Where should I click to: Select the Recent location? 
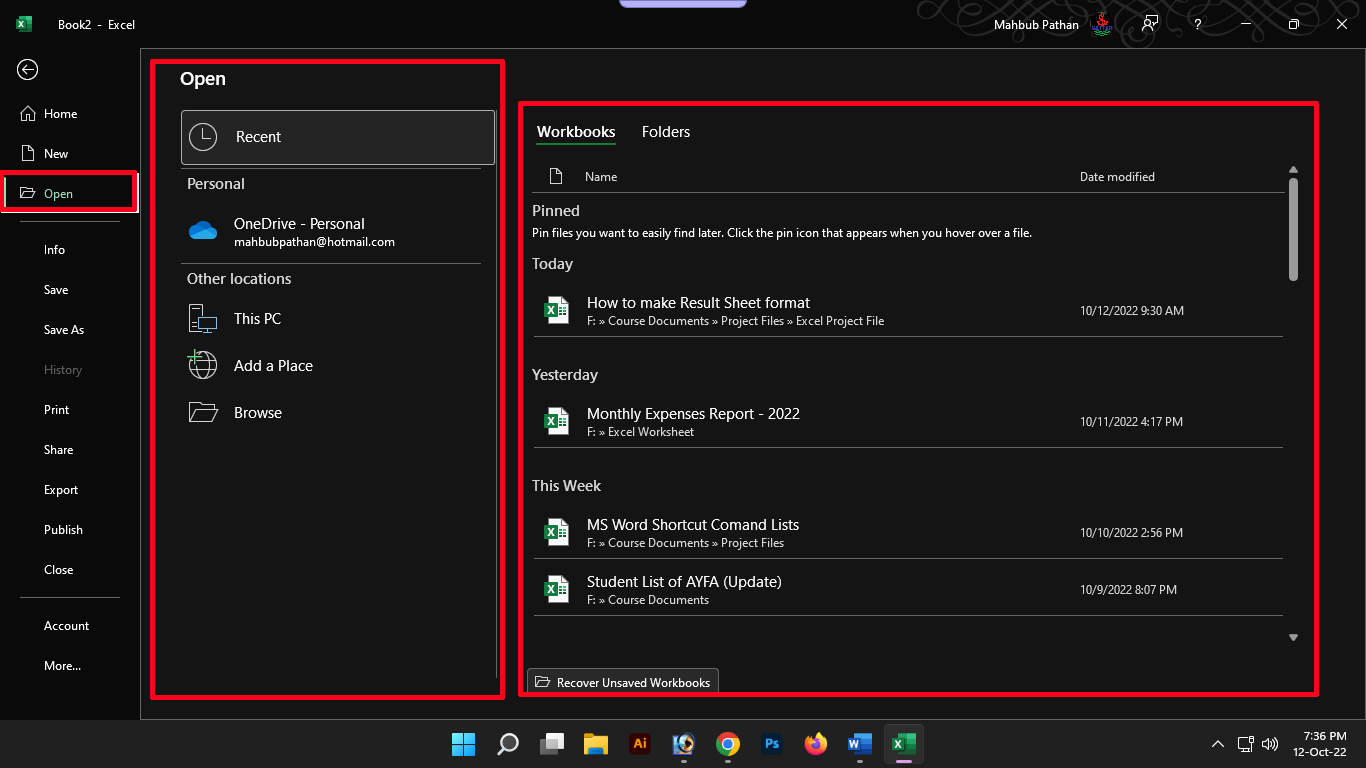(338, 137)
